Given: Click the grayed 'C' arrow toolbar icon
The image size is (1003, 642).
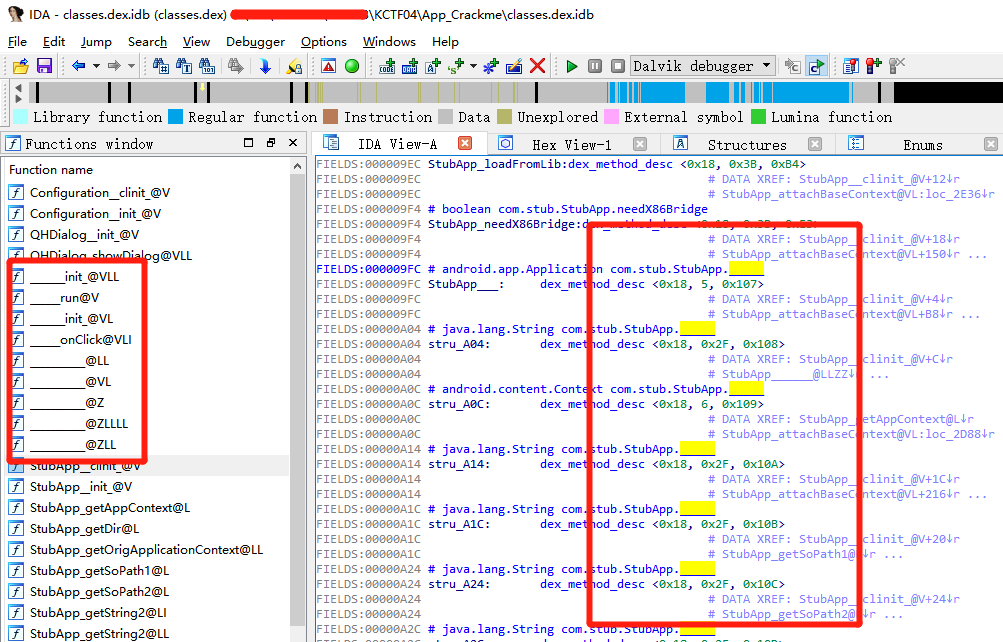Looking at the screenshot, I should pos(793,66).
